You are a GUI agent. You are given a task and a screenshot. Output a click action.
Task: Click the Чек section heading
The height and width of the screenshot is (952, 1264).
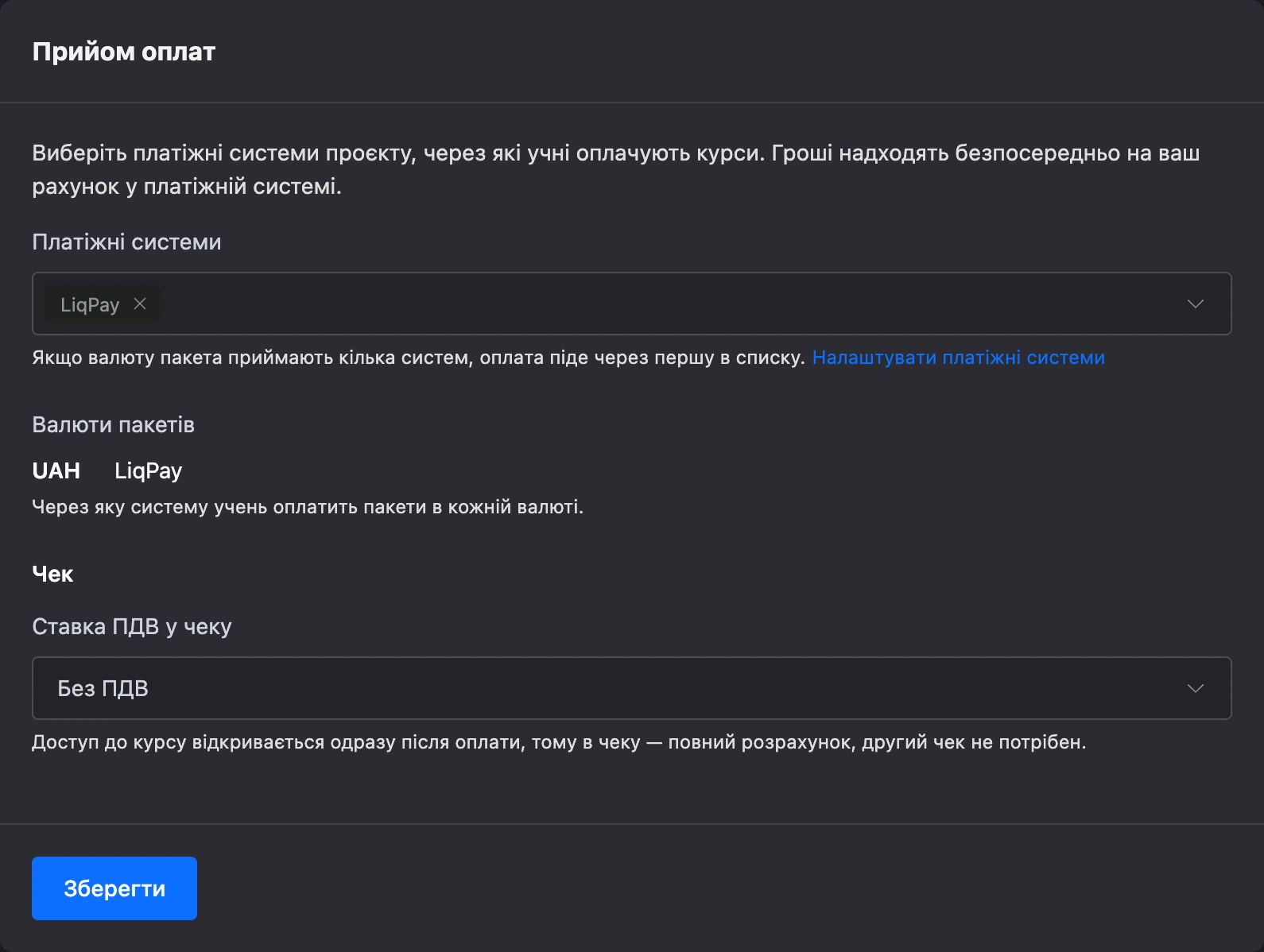point(52,574)
